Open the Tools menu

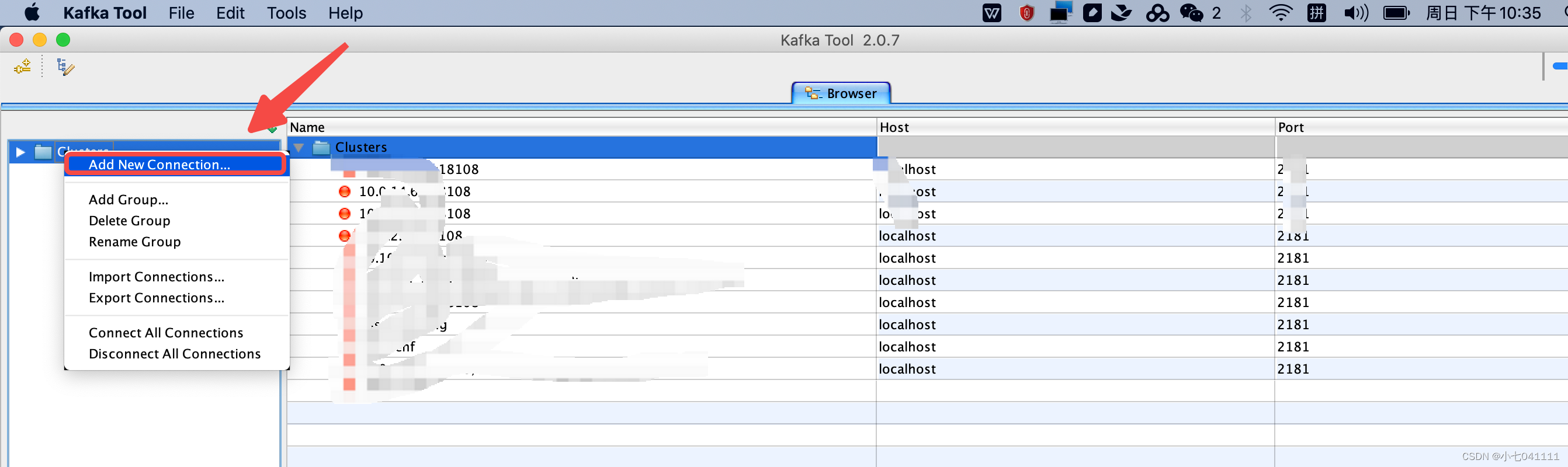pos(286,13)
